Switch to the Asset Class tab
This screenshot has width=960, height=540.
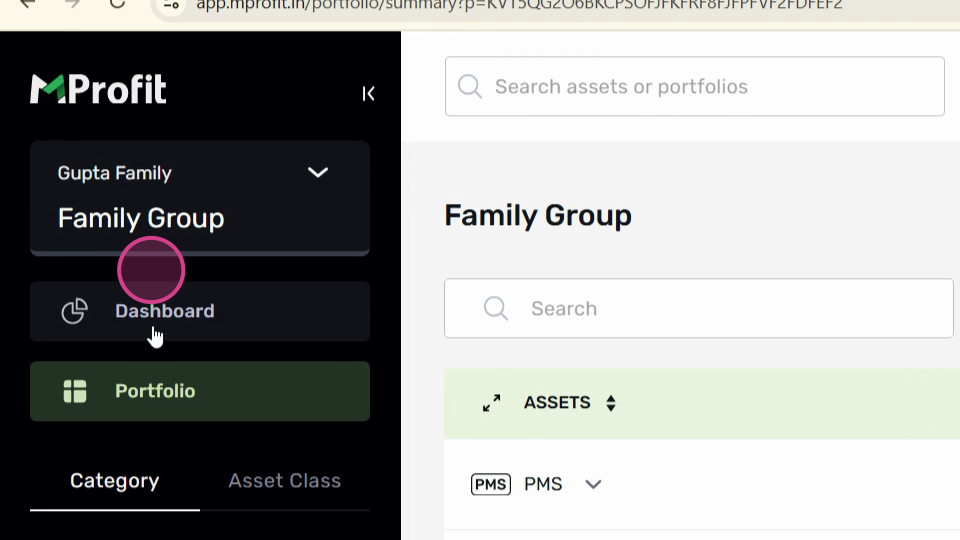coord(285,481)
